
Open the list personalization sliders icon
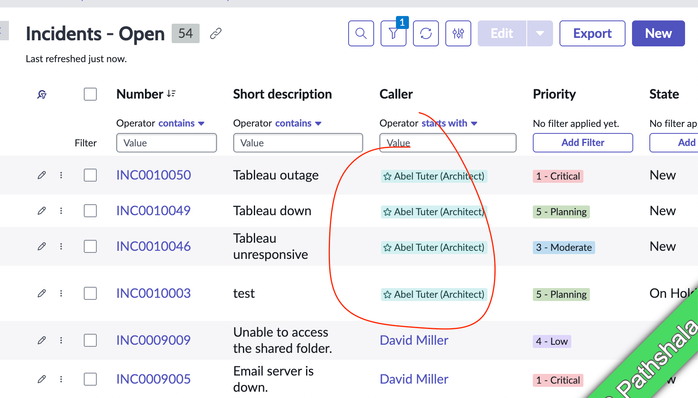click(x=458, y=33)
